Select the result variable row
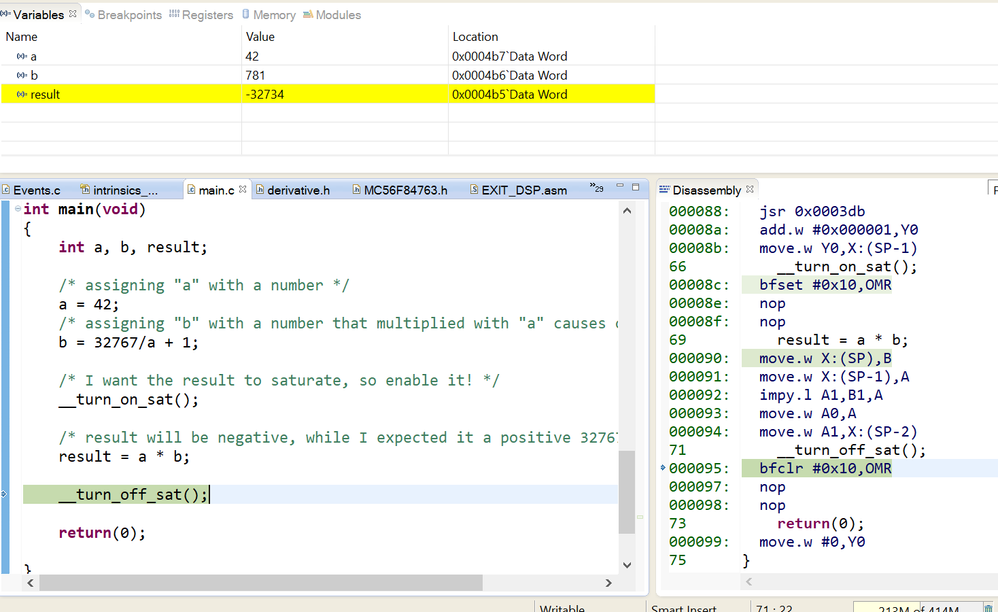Screen dimensions: 998x612 [327, 94]
